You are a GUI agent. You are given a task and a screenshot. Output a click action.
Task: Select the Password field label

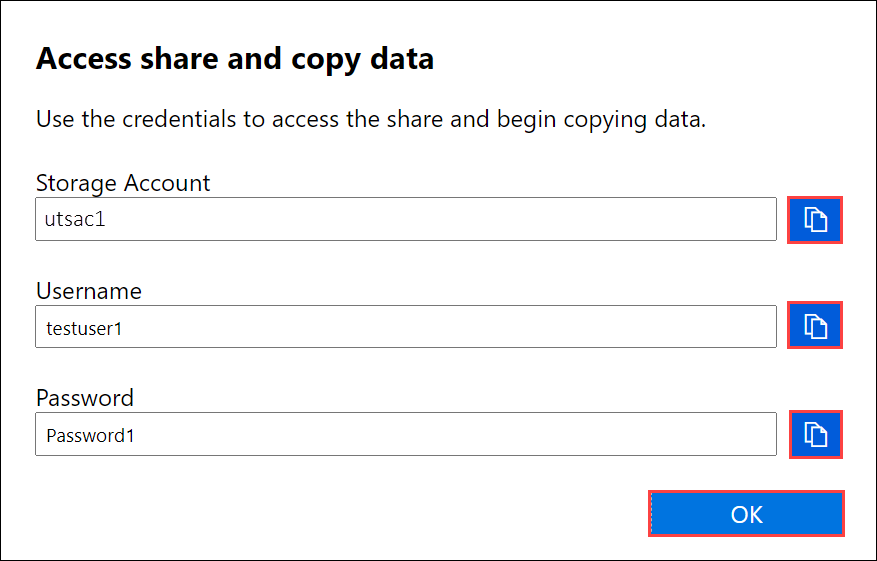tap(85, 398)
